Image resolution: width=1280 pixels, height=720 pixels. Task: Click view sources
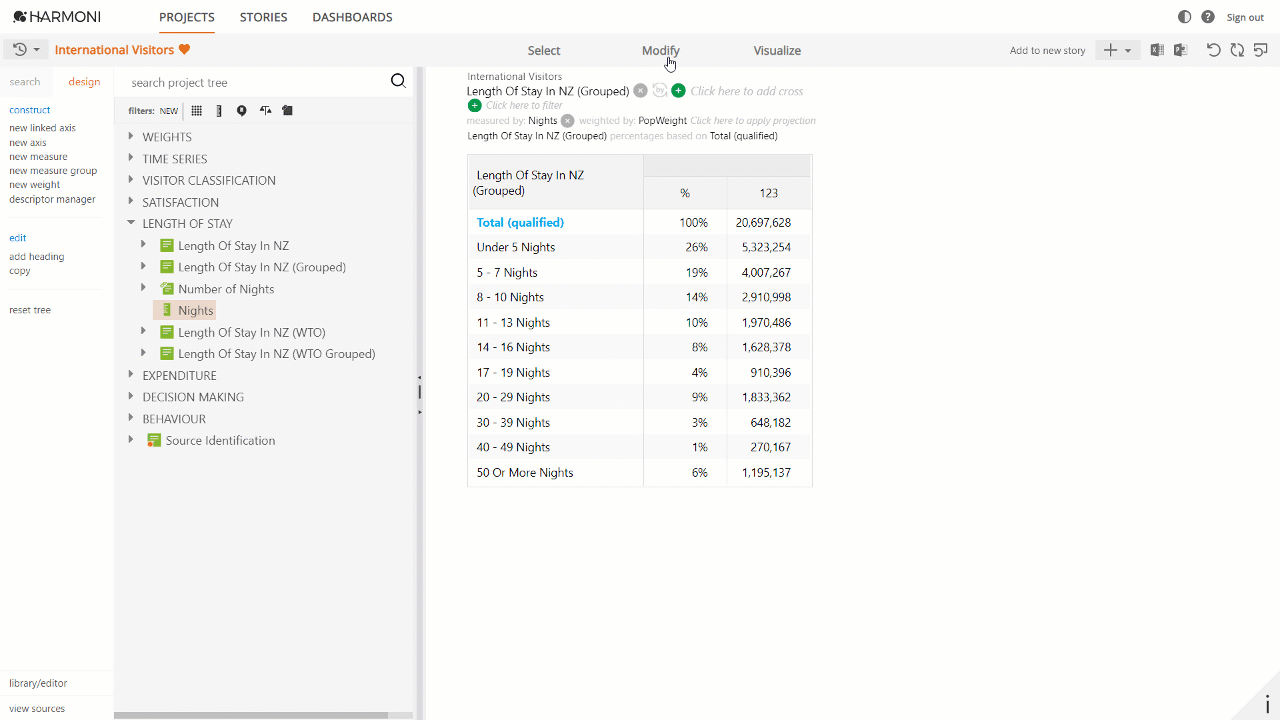coord(37,709)
